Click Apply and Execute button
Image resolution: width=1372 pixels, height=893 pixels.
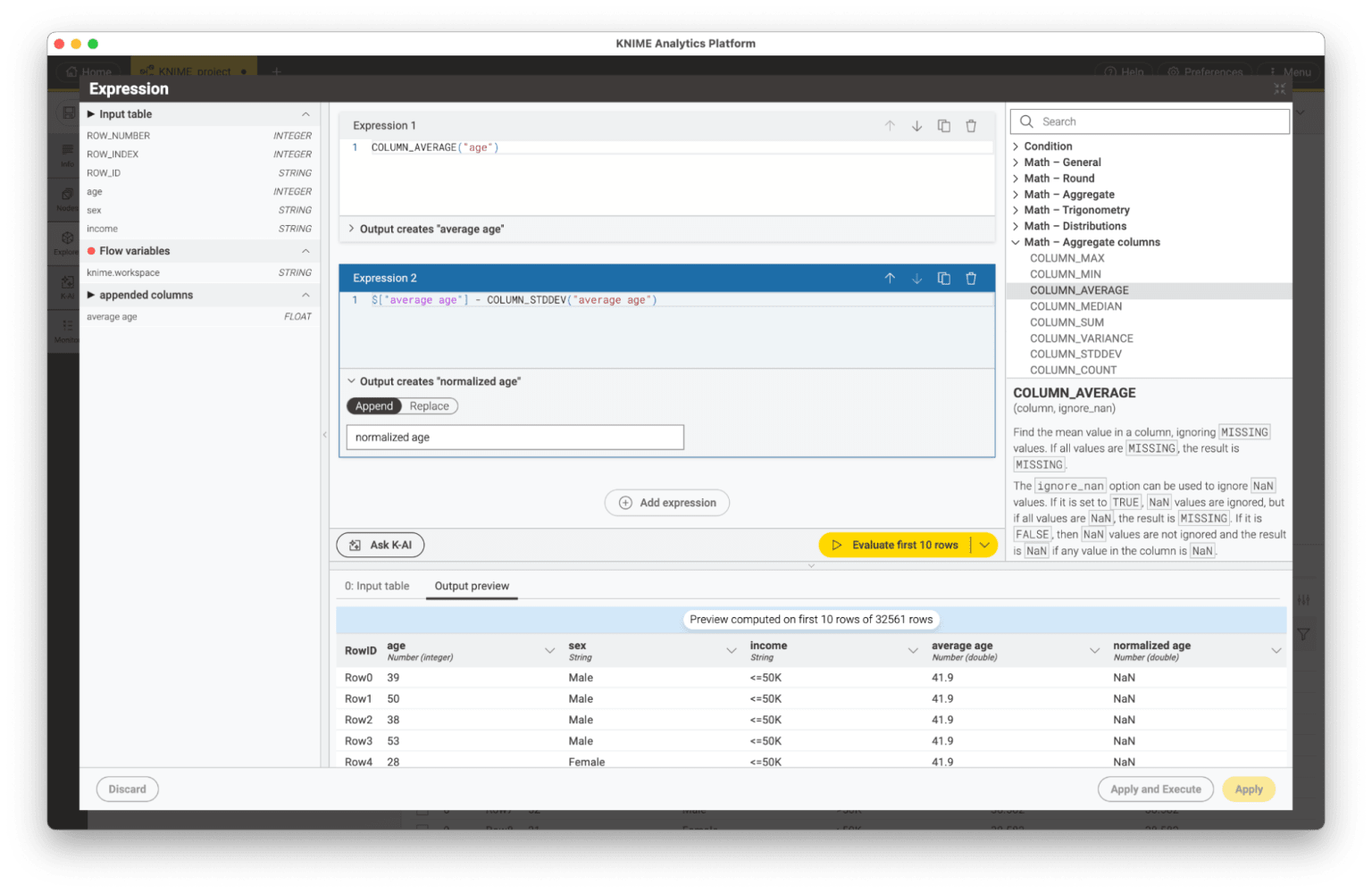click(1155, 789)
